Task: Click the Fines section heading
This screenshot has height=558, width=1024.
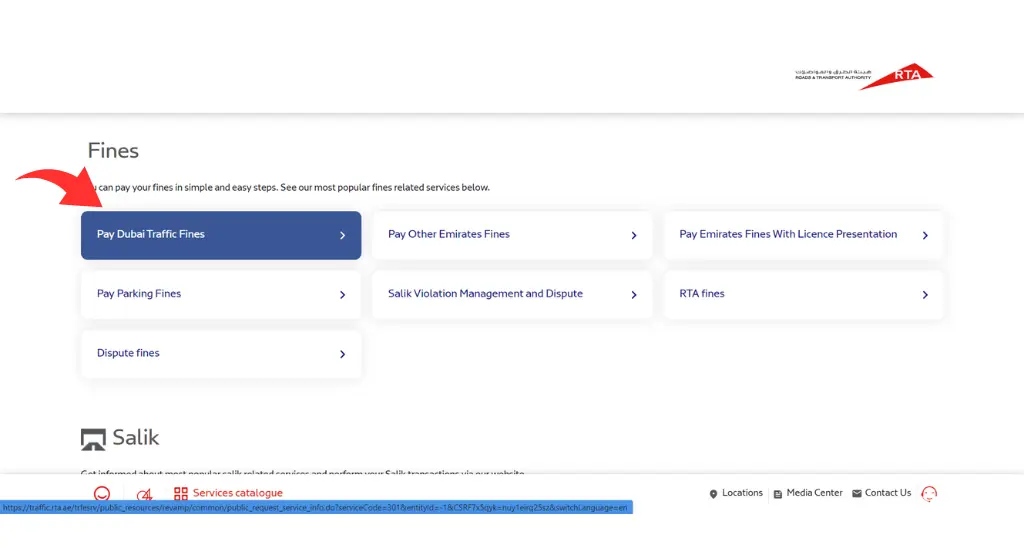Action: (x=113, y=151)
